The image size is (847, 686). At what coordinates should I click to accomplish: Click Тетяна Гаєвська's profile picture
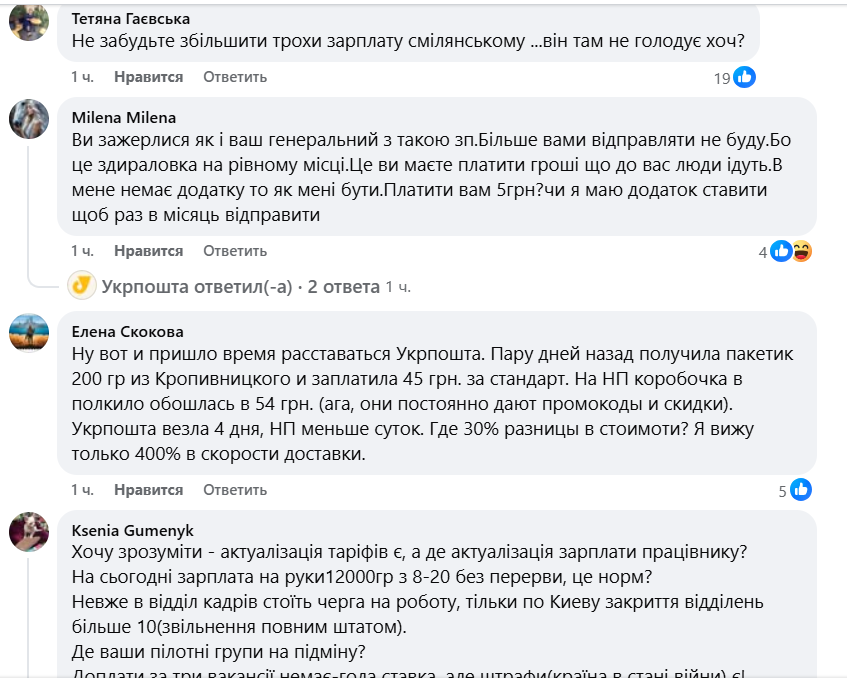[30, 23]
